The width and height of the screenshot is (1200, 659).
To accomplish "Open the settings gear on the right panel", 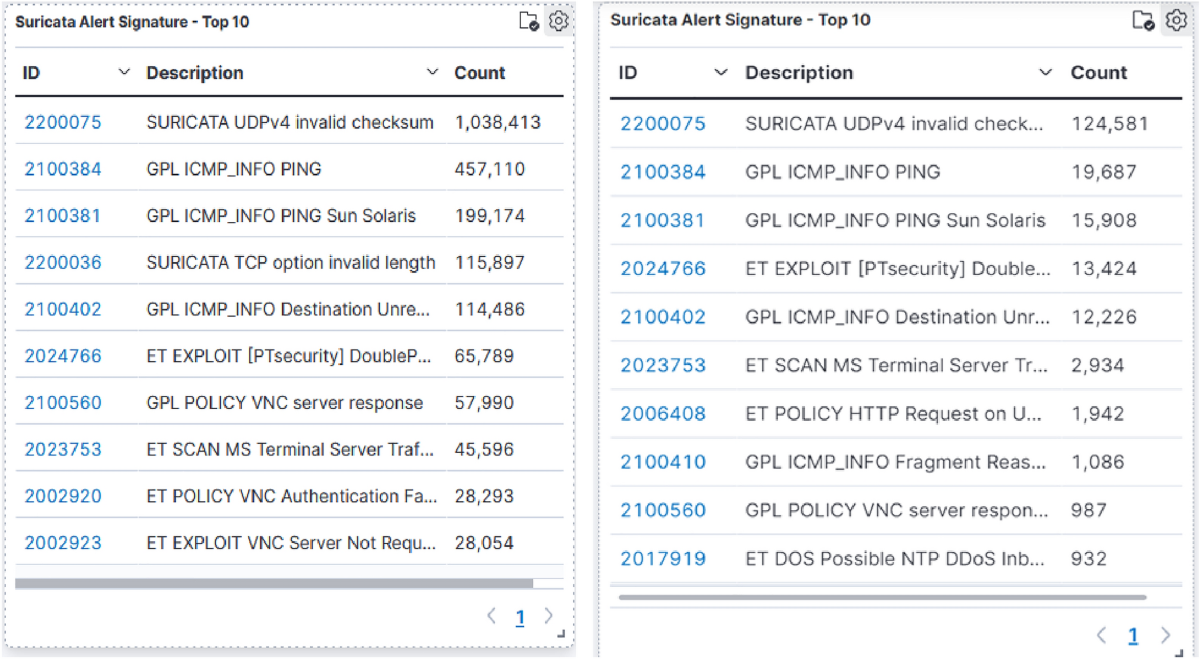I will (x=1174, y=21).
